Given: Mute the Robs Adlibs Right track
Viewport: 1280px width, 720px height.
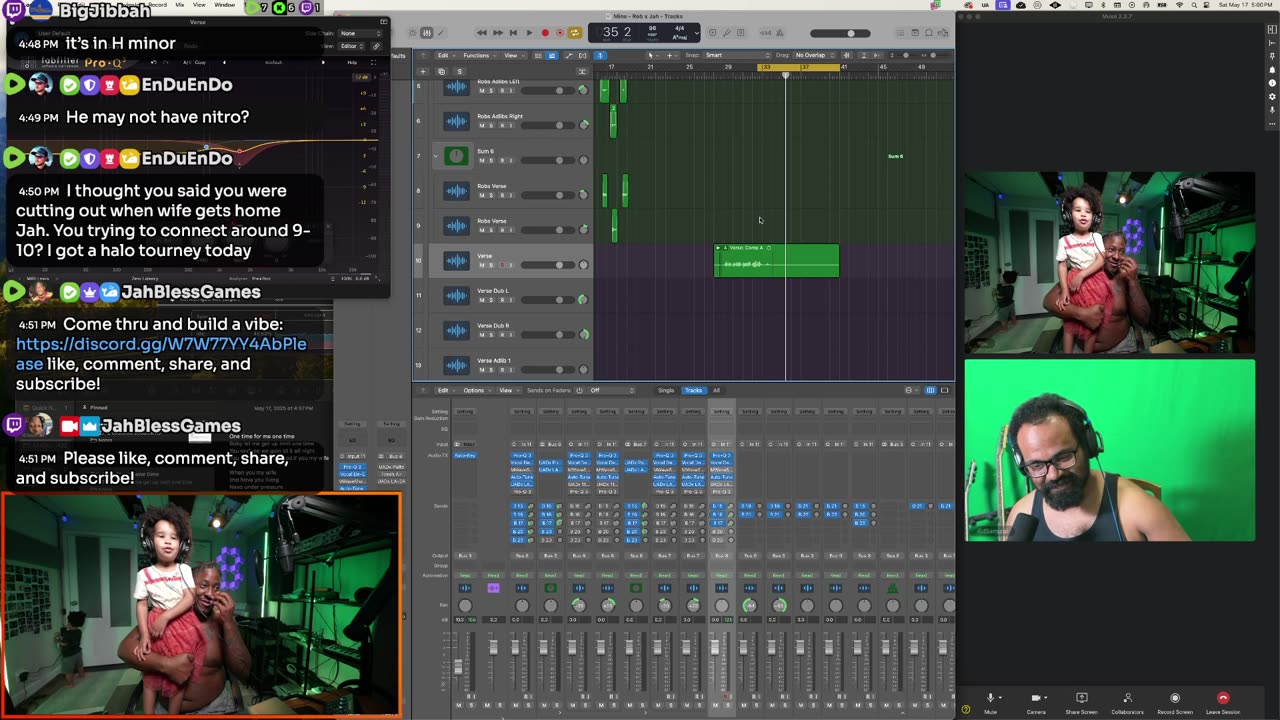Looking at the screenshot, I should point(481,125).
